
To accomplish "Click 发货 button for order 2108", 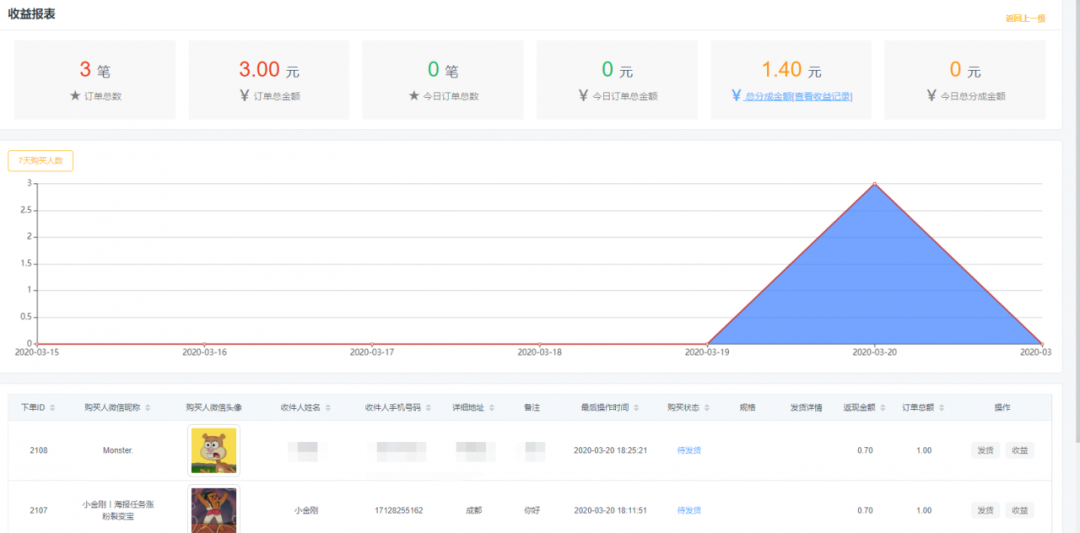I will click(984, 450).
